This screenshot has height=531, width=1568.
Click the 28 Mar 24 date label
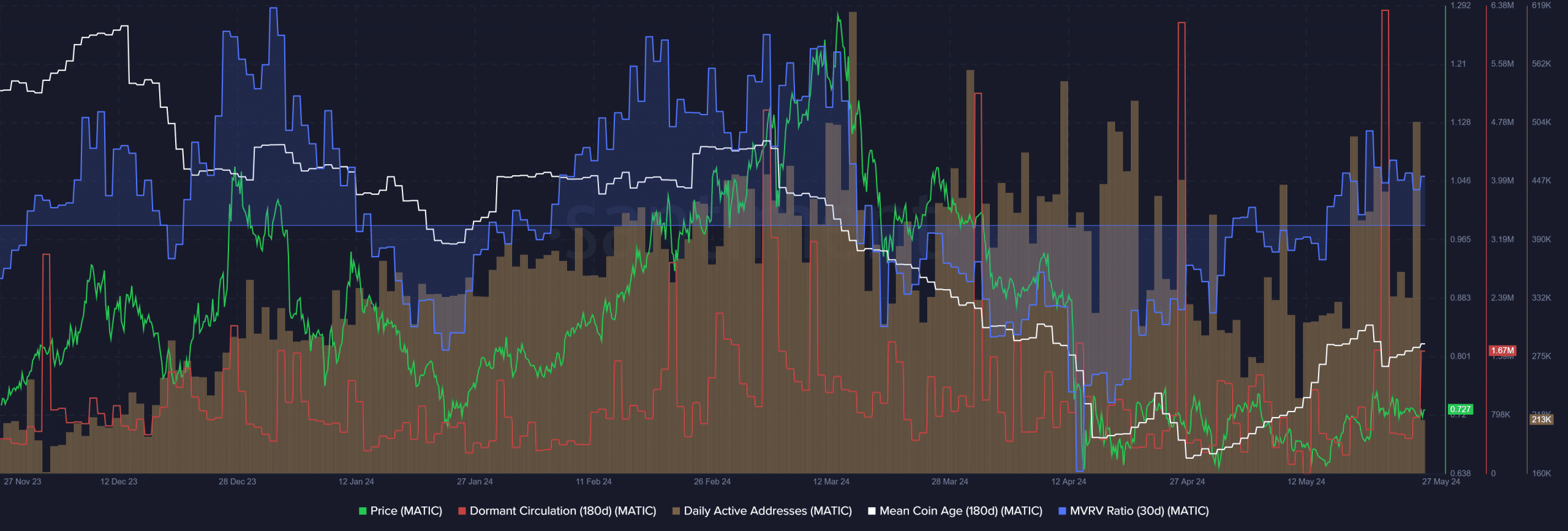pos(950,481)
